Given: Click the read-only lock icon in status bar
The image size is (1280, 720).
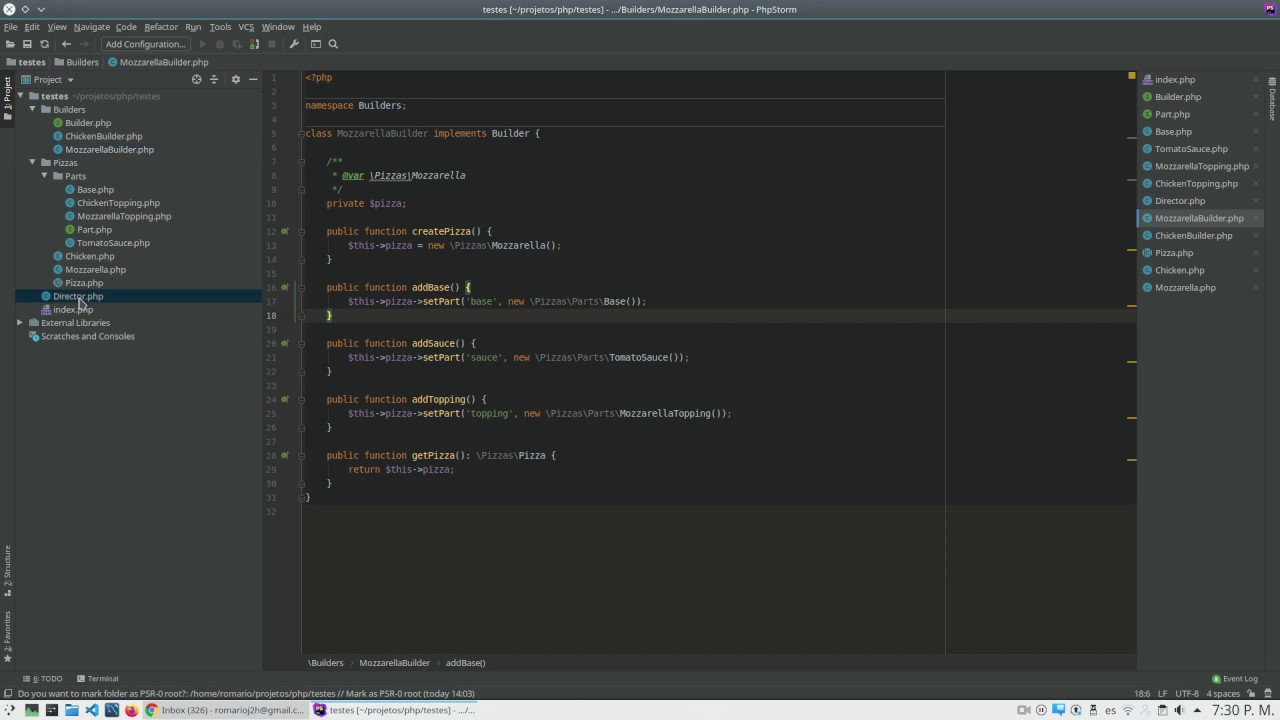Looking at the screenshot, I should tap(1250, 693).
